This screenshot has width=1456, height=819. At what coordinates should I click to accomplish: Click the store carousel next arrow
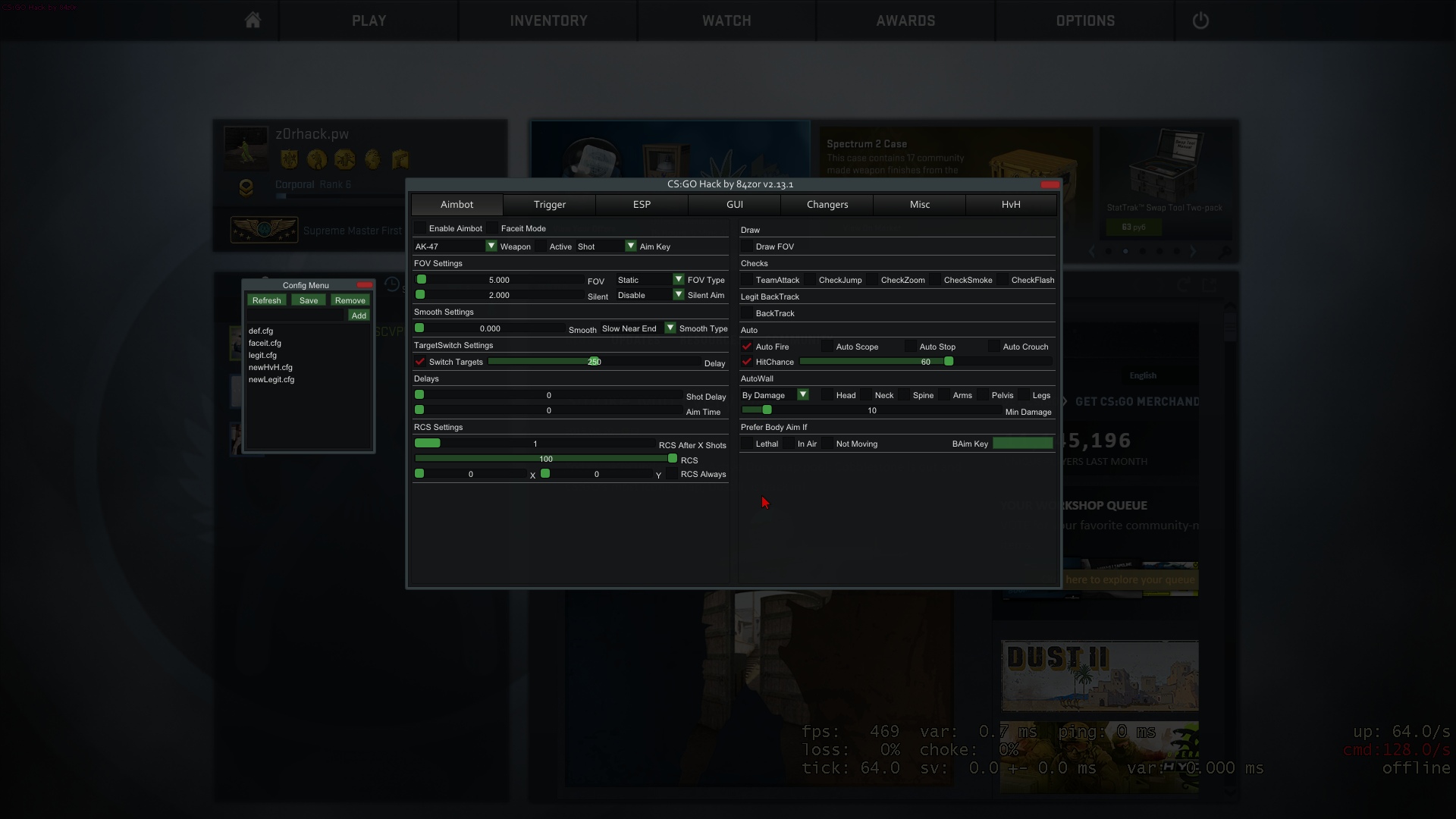pyautogui.click(x=1193, y=251)
